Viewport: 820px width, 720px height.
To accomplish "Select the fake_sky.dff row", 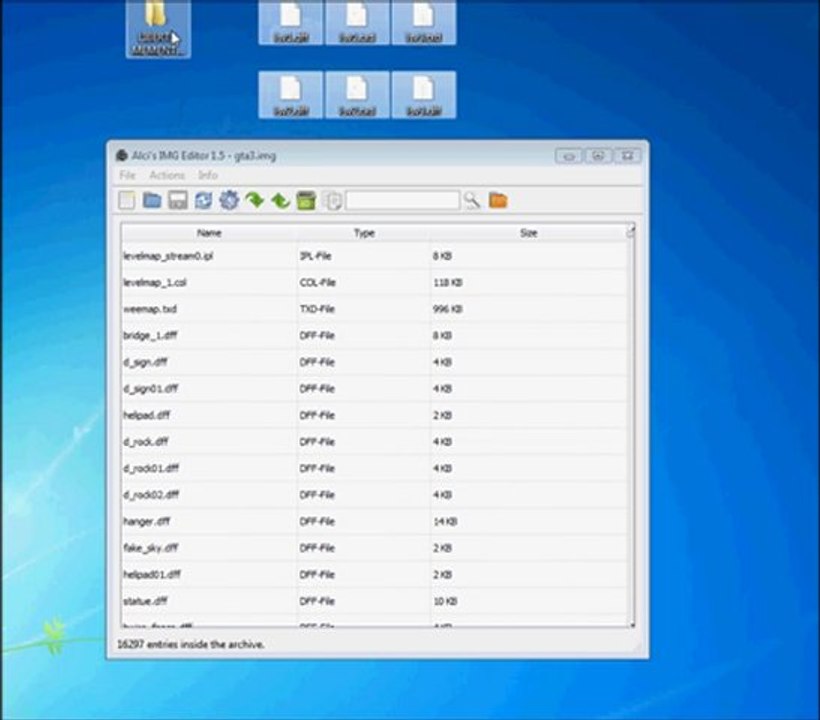I will (x=374, y=548).
